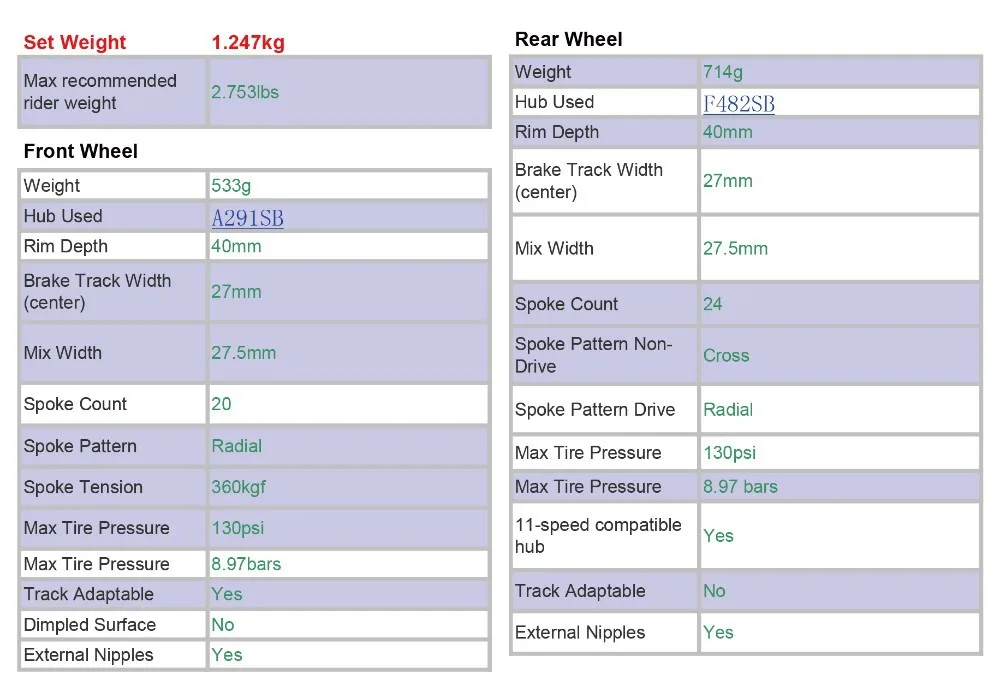The image size is (1000, 697).
Task: Select the rear 8.97 bars pressure value
Action: point(740,487)
